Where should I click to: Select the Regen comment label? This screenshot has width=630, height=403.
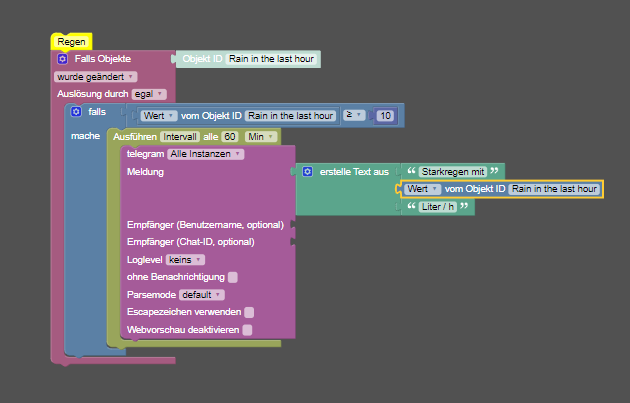point(72,42)
